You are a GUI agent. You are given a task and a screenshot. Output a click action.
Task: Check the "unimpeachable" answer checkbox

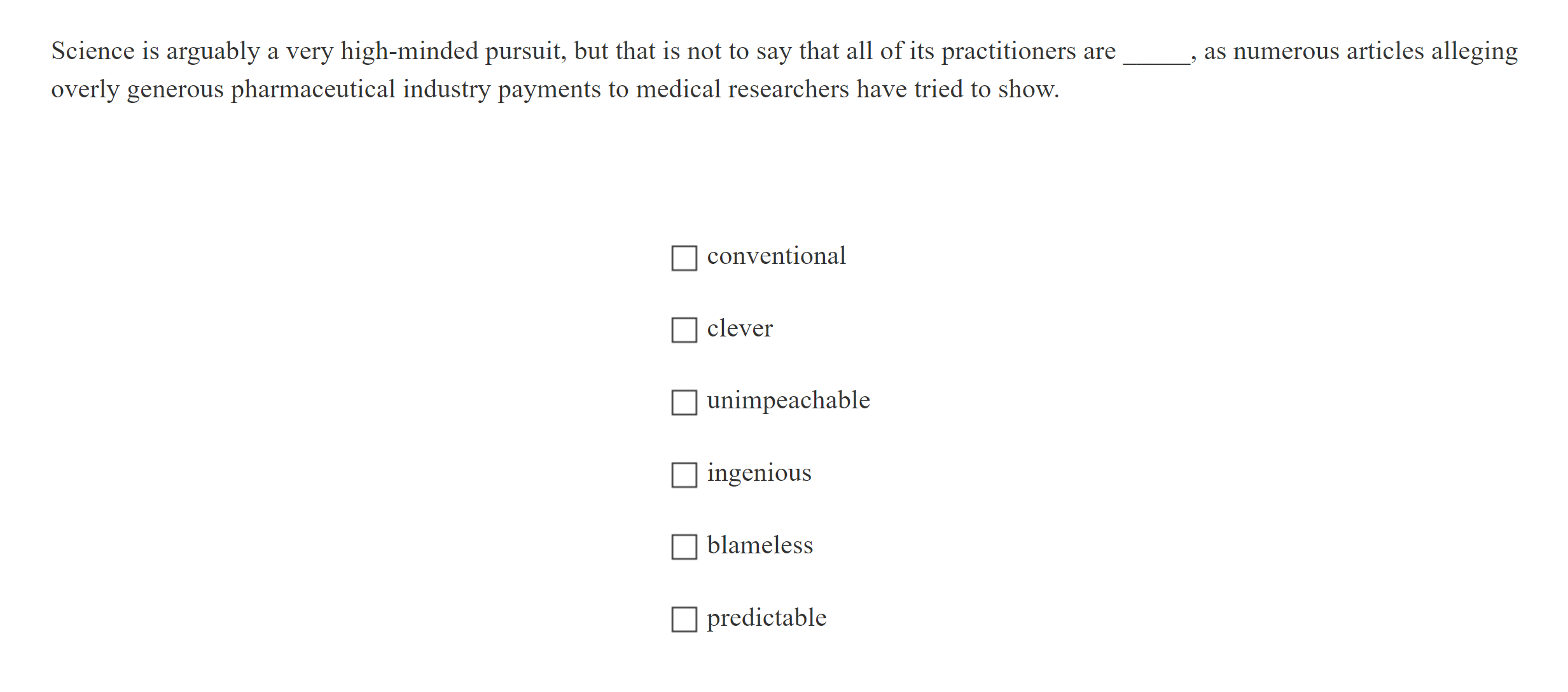[683, 402]
